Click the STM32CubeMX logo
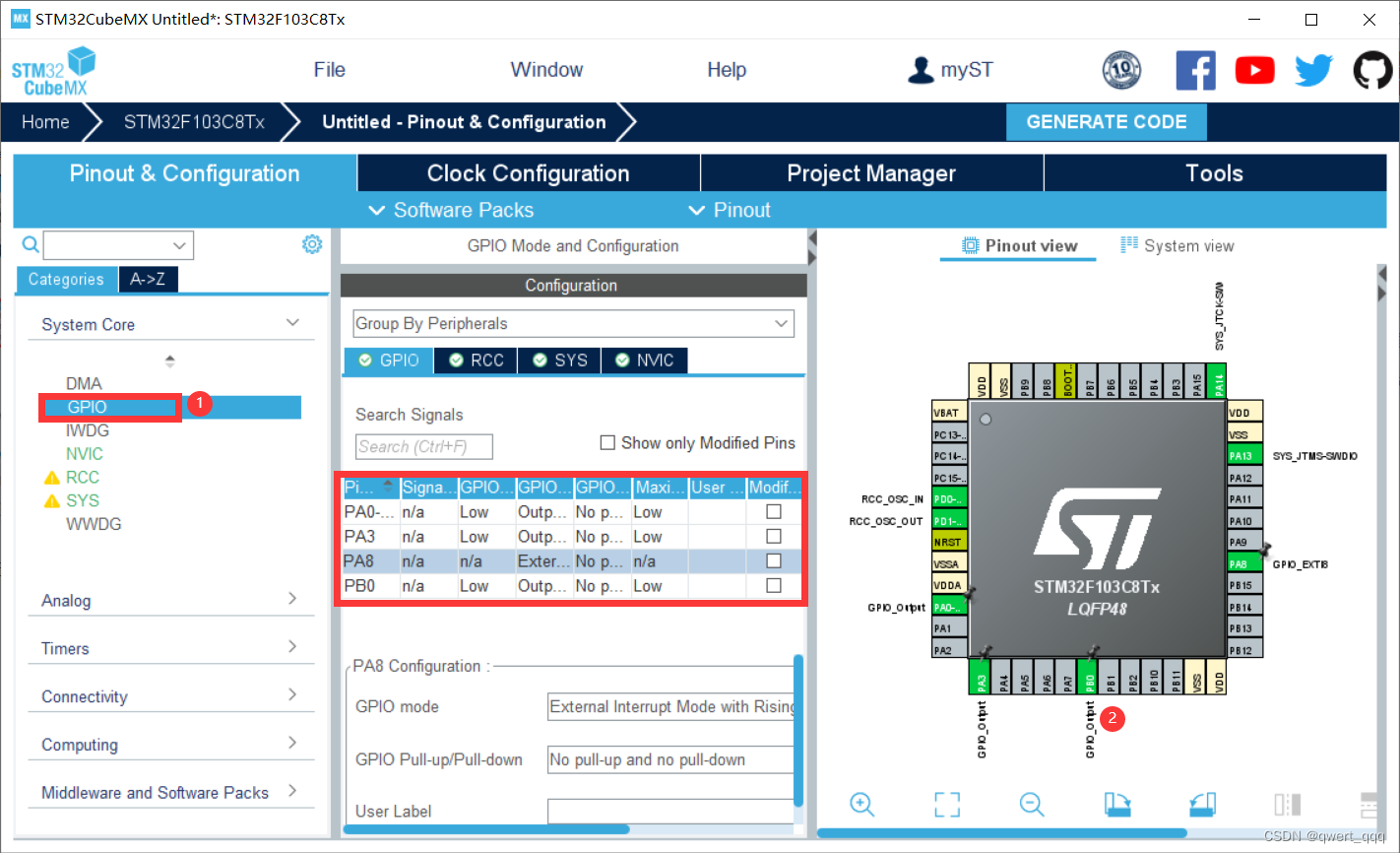Viewport: 1400px width, 853px height. click(54, 71)
